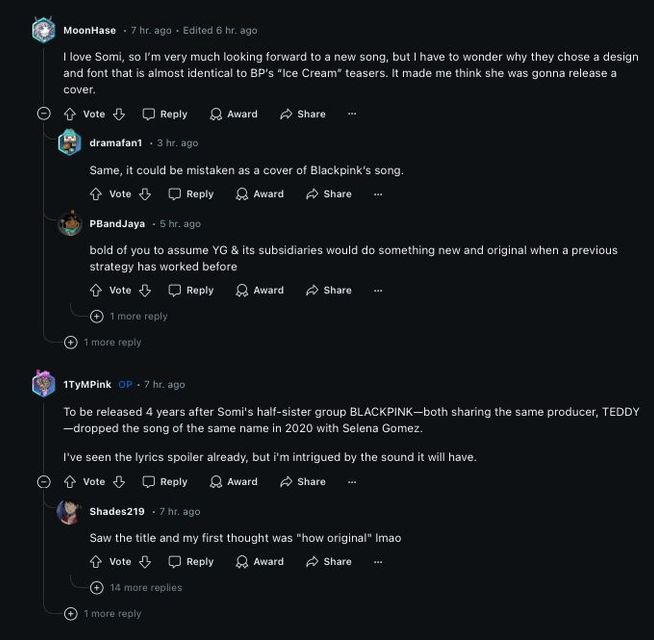The image size is (654, 640).
Task: Downvote 1TyMPink's comment
Action: (x=118, y=481)
